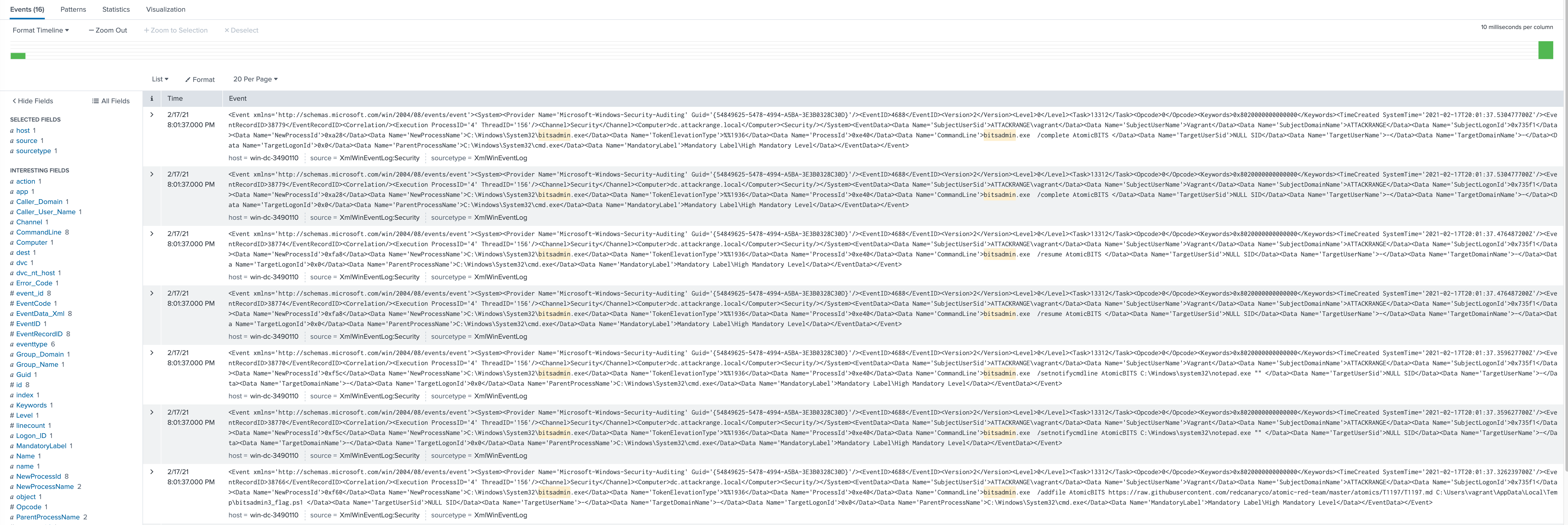Open the linecount field
This screenshot has height=525, width=1568.
(x=31, y=426)
